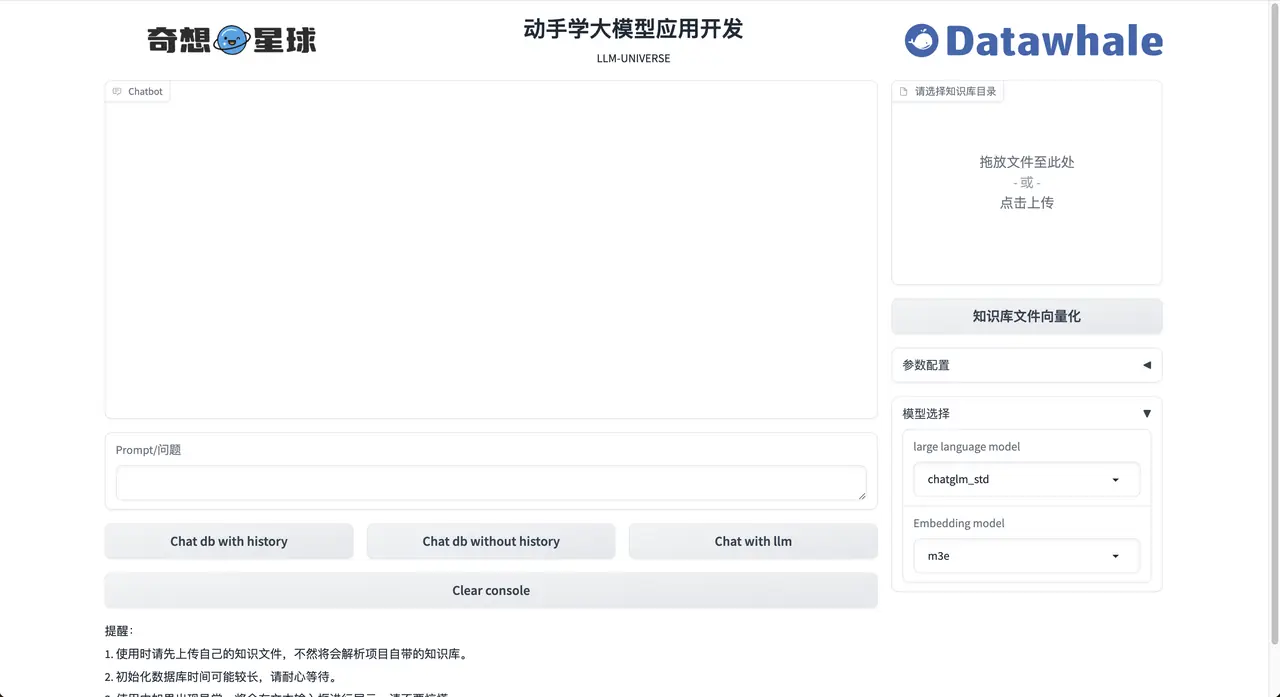
Task: Click the 动手学大模型应用开发 title
Action: click(633, 29)
